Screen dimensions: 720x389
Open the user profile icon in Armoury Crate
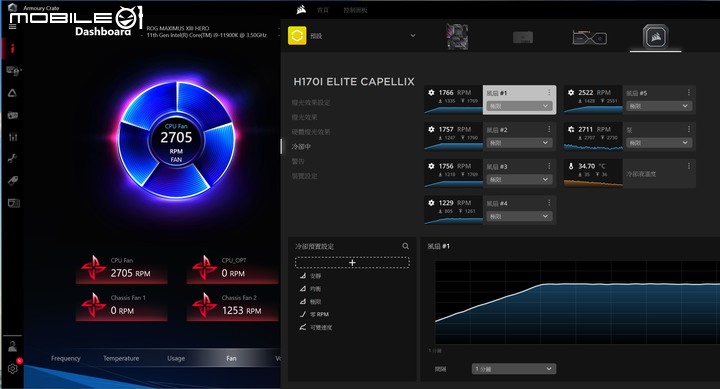pos(12,347)
